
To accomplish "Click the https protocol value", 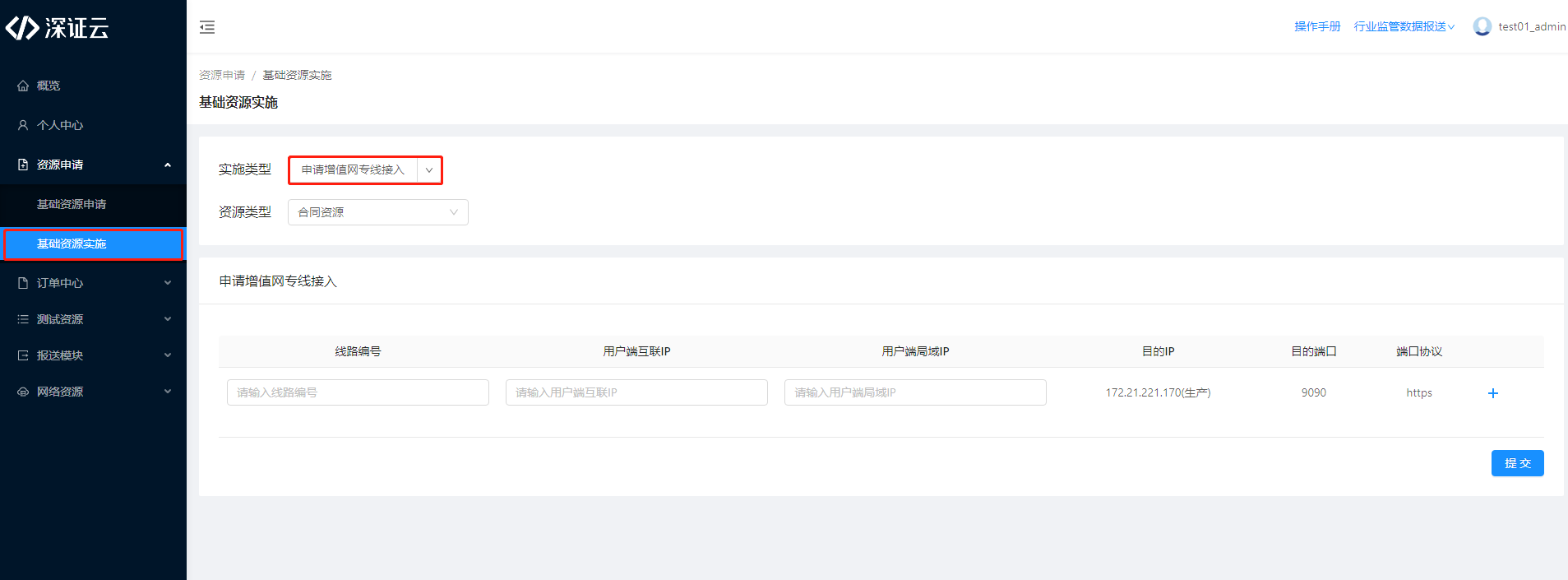I will pos(1419,392).
